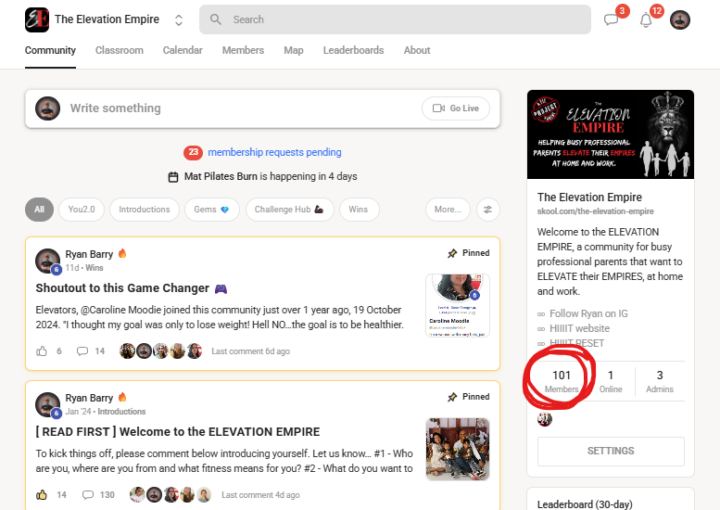
Task: Open profile avatar menu in top bar
Action: pyautogui.click(x=680, y=20)
